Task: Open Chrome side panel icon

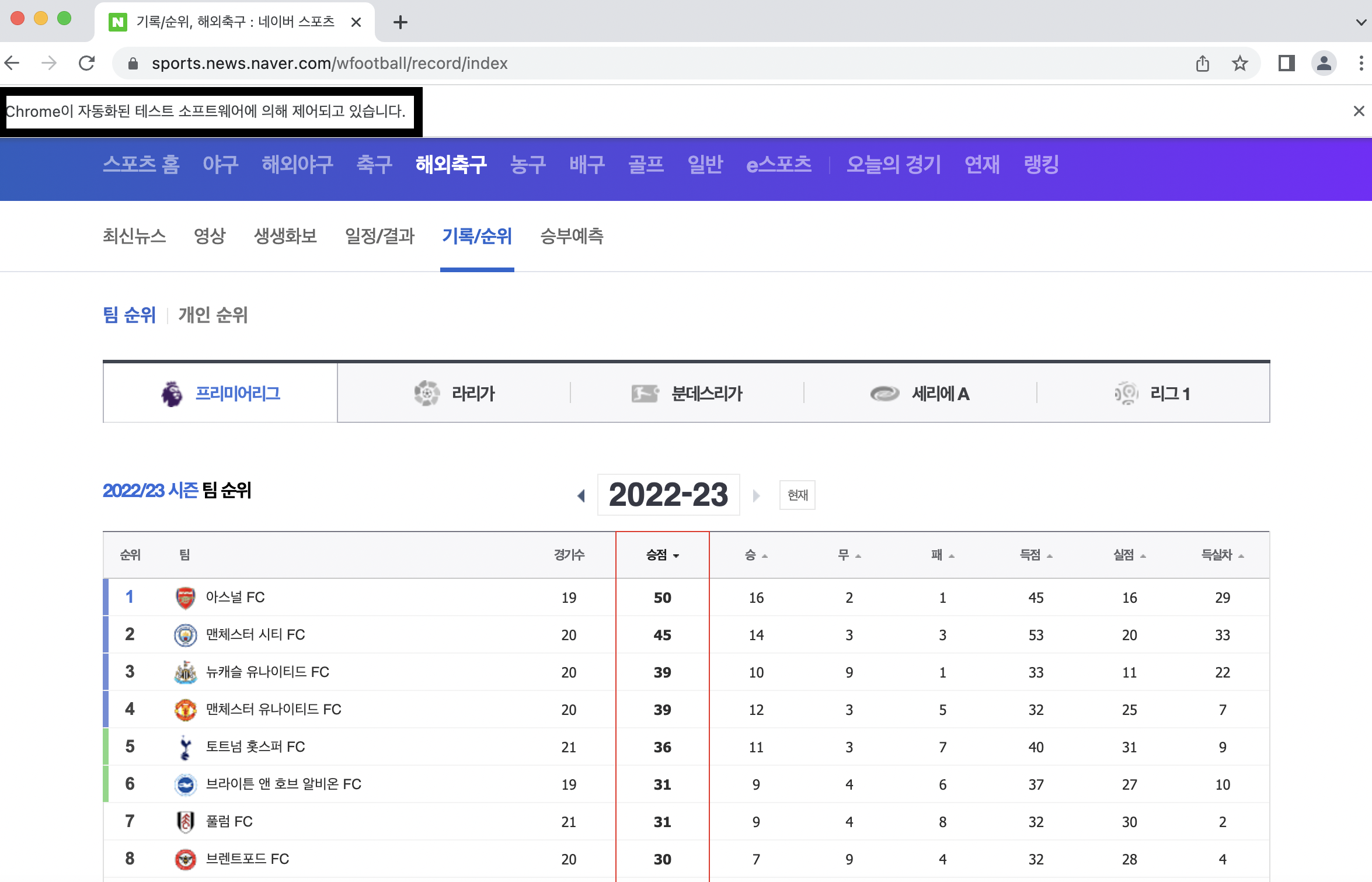Action: [1286, 63]
